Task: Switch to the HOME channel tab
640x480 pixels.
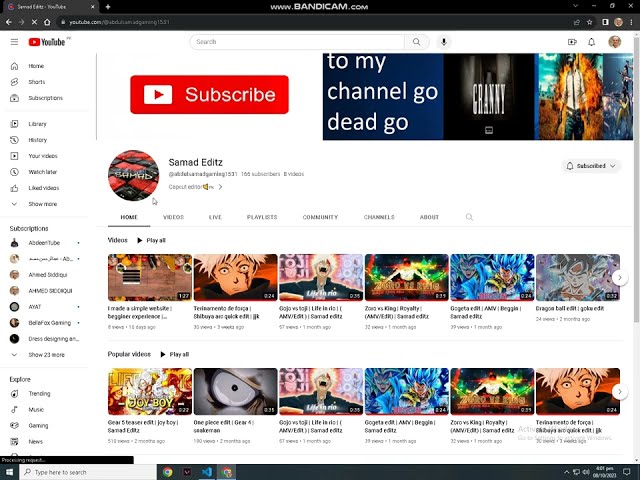Action: click(x=129, y=217)
